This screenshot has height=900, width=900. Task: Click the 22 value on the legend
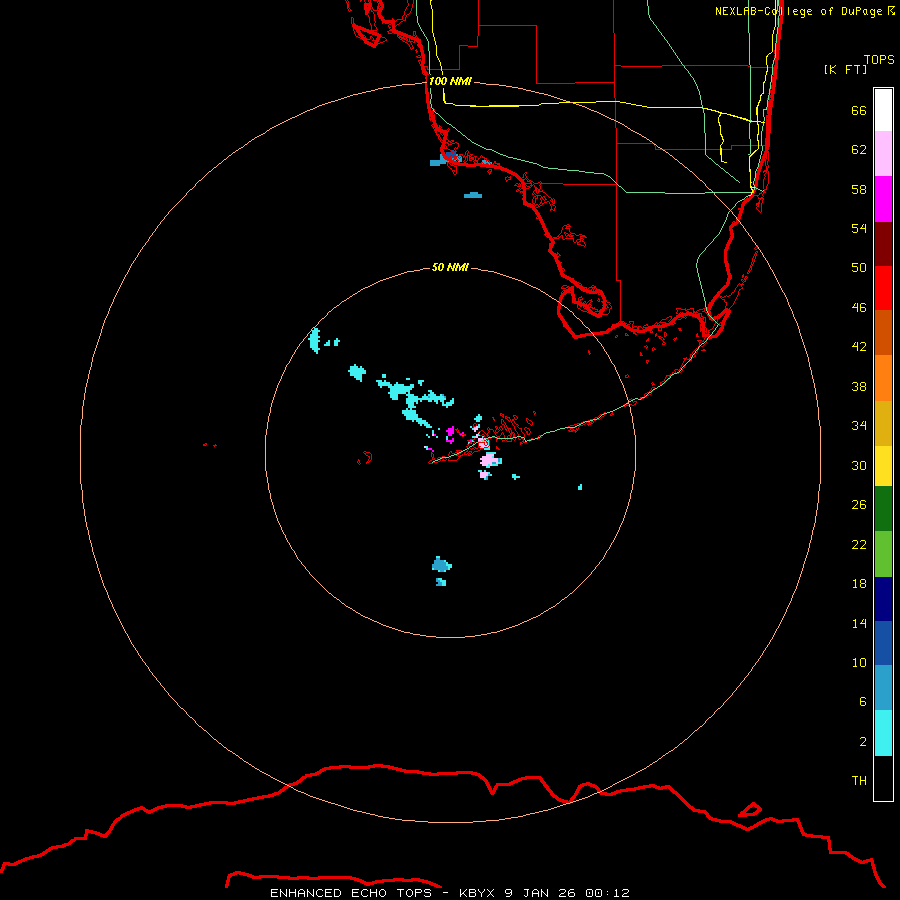859,544
